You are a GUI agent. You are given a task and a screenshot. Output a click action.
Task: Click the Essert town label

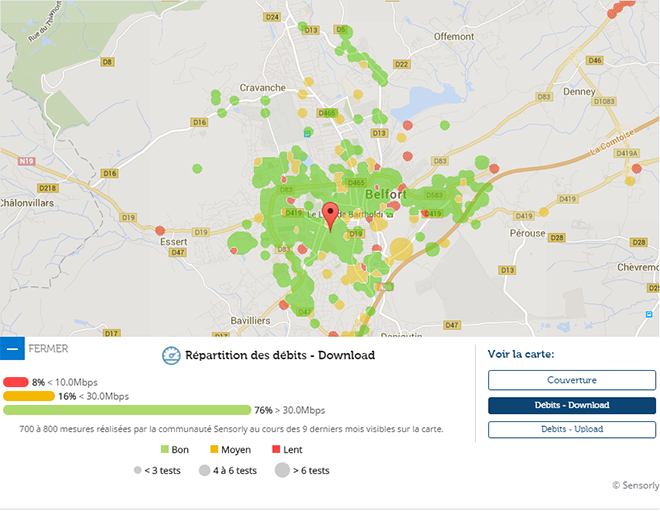pos(173,242)
